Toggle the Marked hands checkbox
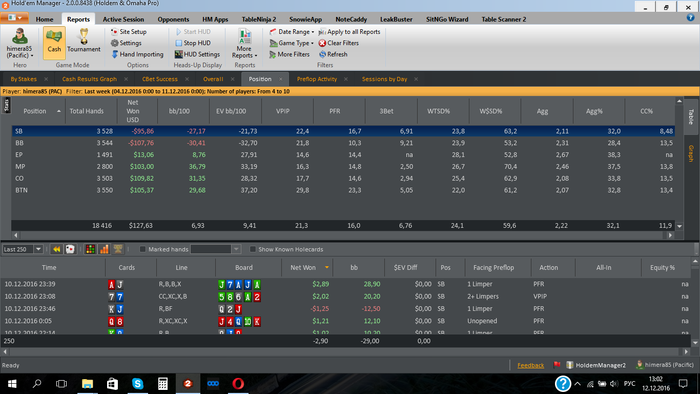Screen dimensions: 700x394 point(142,249)
